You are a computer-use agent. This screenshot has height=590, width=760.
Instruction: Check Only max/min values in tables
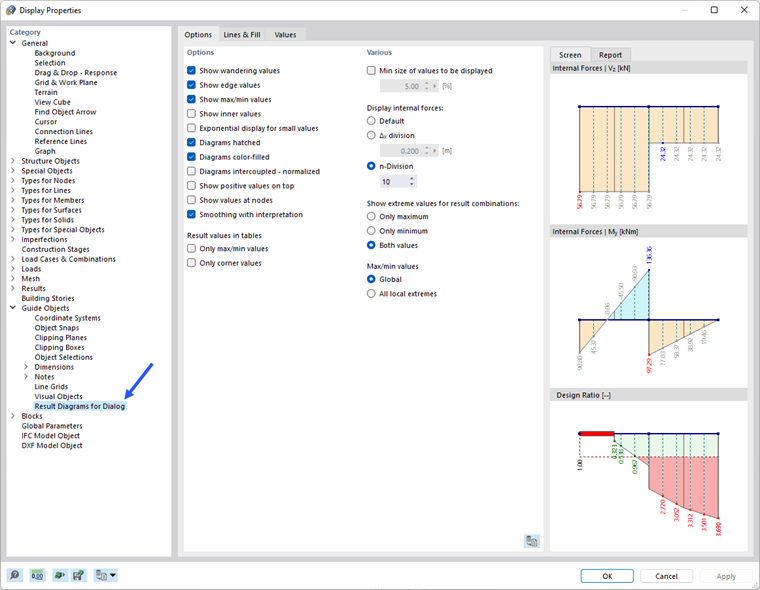coord(191,249)
